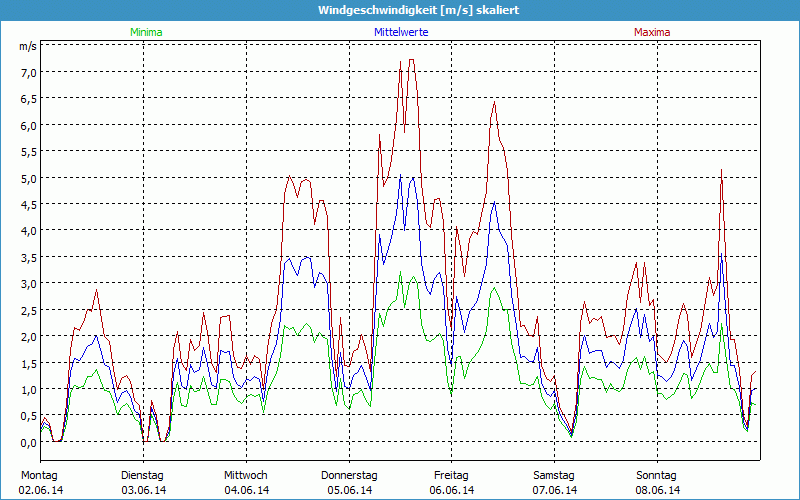Viewport: 800px width, 500px height.
Task: Click the date 02.06.14
Action: [x=41, y=490]
